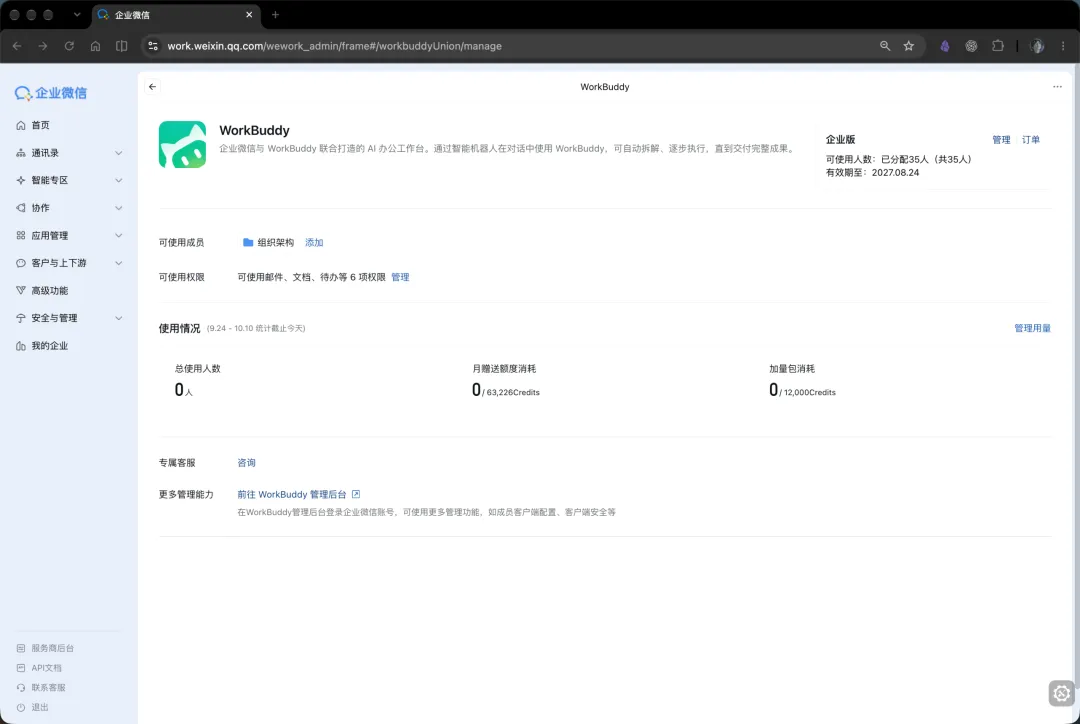
Task: Click the 0 / 63,226Credits value
Action: [x=506, y=391]
